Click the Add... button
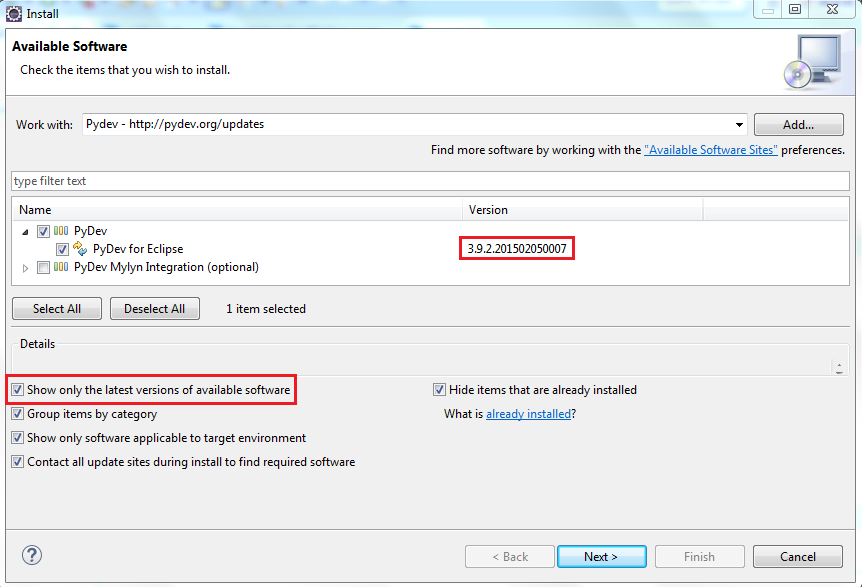862x587 pixels. [x=798, y=125]
